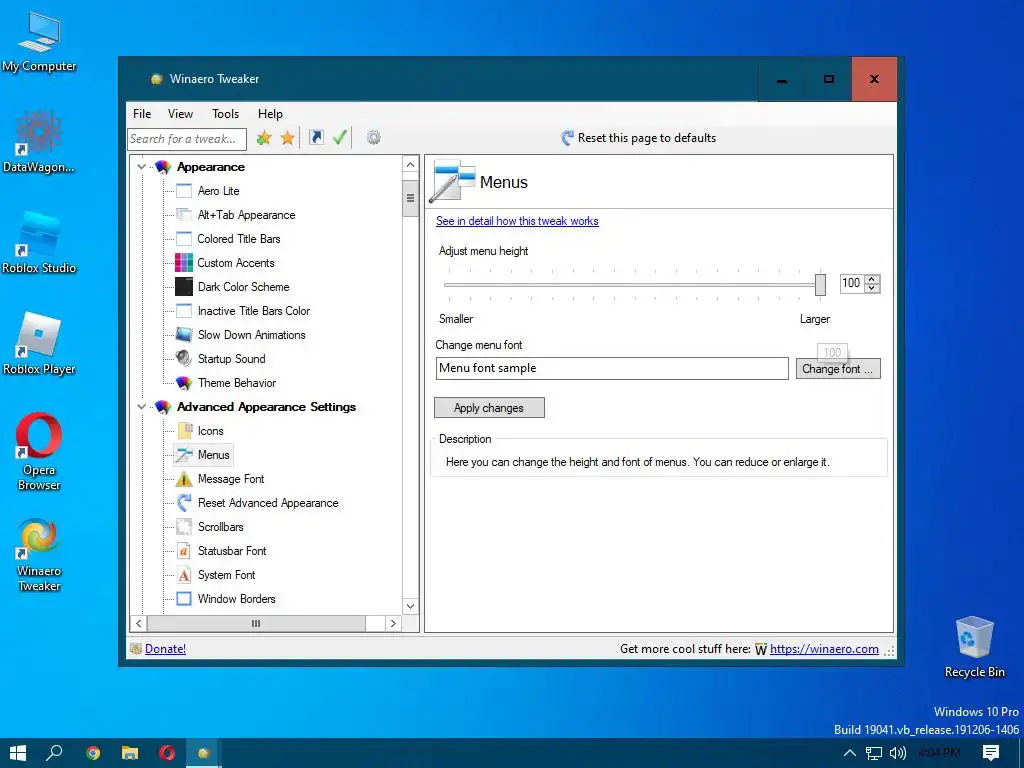Click the Aero Lite tree icon

point(184,191)
